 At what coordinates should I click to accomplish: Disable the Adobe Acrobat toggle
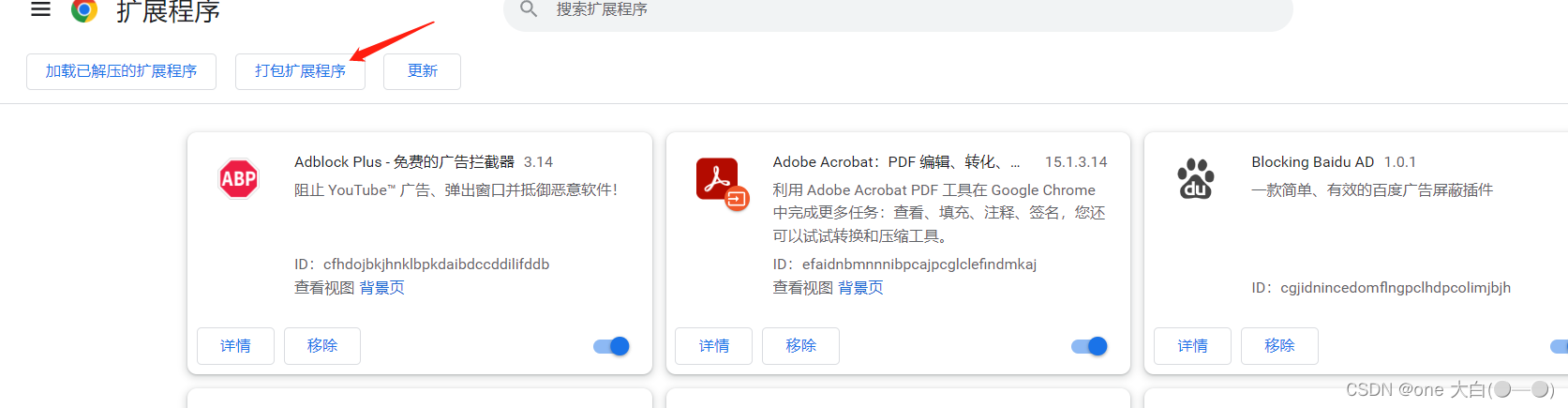(x=1089, y=346)
